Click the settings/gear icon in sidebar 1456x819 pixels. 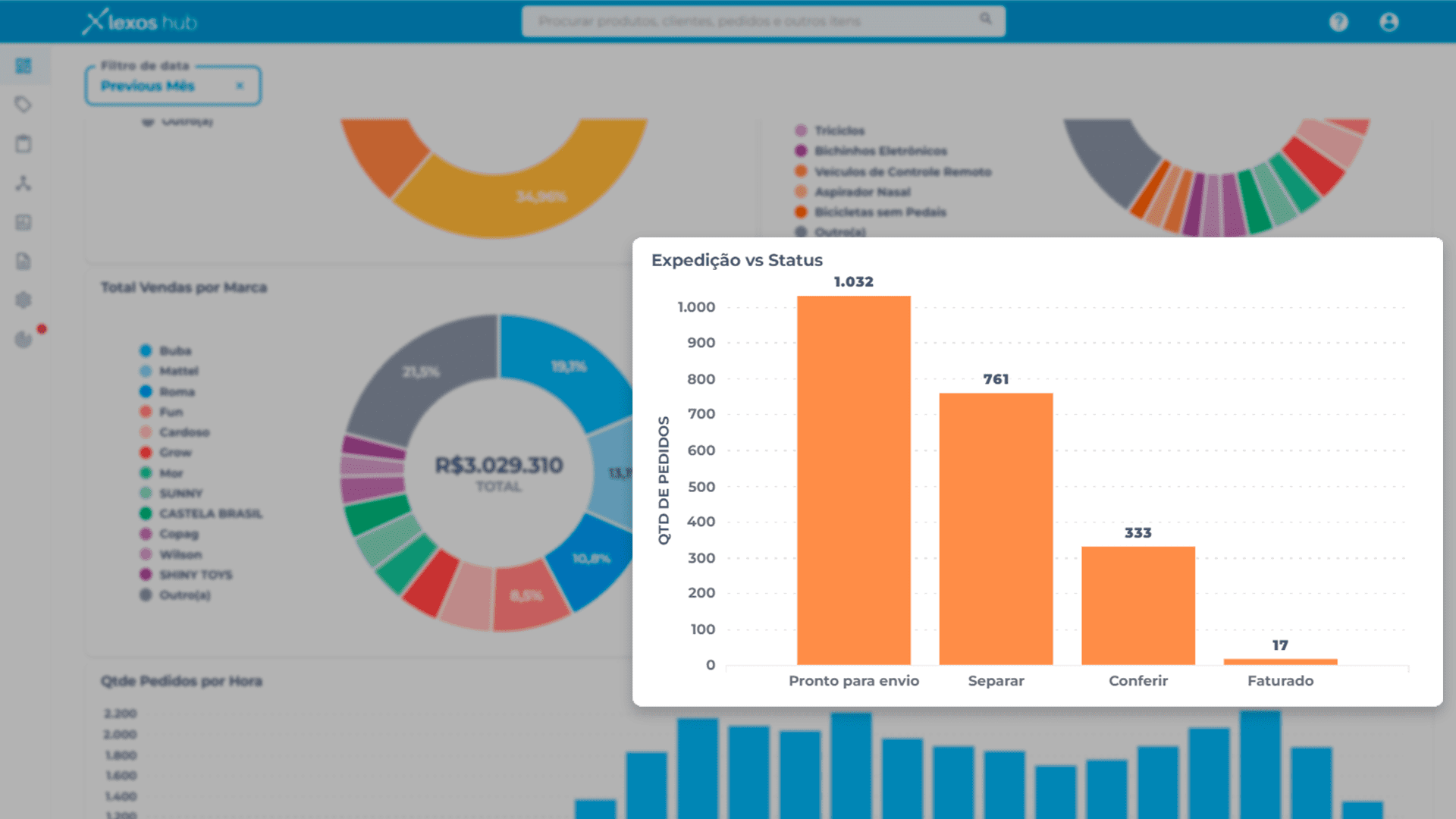coord(24,300)
